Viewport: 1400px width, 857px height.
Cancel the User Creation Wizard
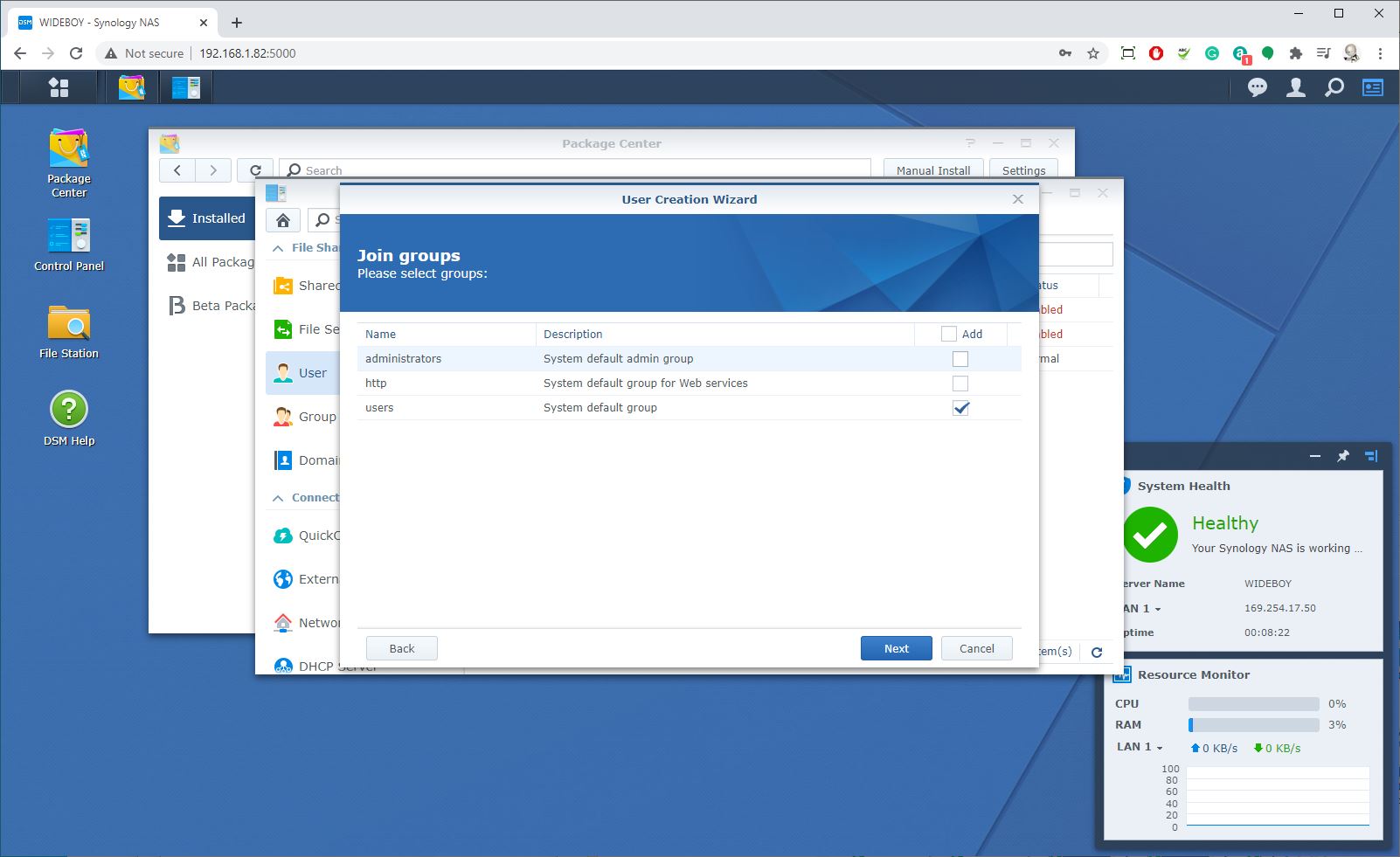(977, 648)
